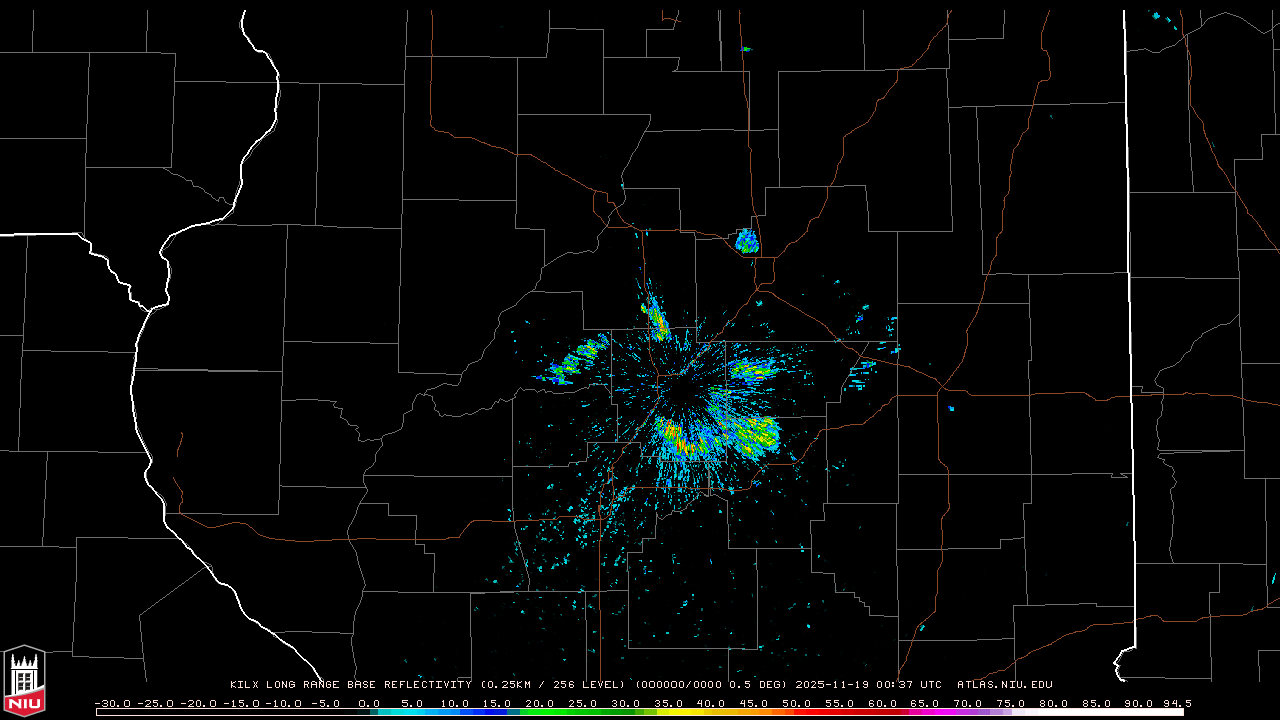Click the 50.0 scale label
The image size is (1280, 720).
click(x=798, y=703)
